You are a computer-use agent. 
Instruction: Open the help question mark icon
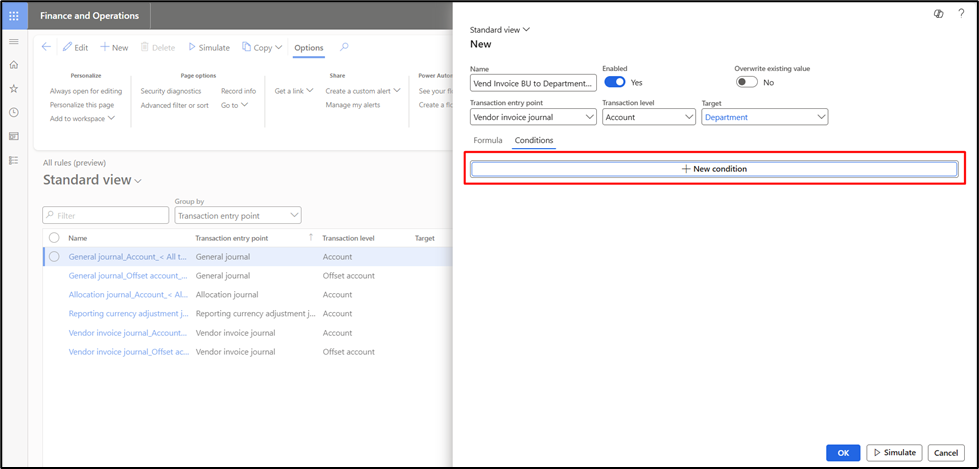(x=961, y=14)
